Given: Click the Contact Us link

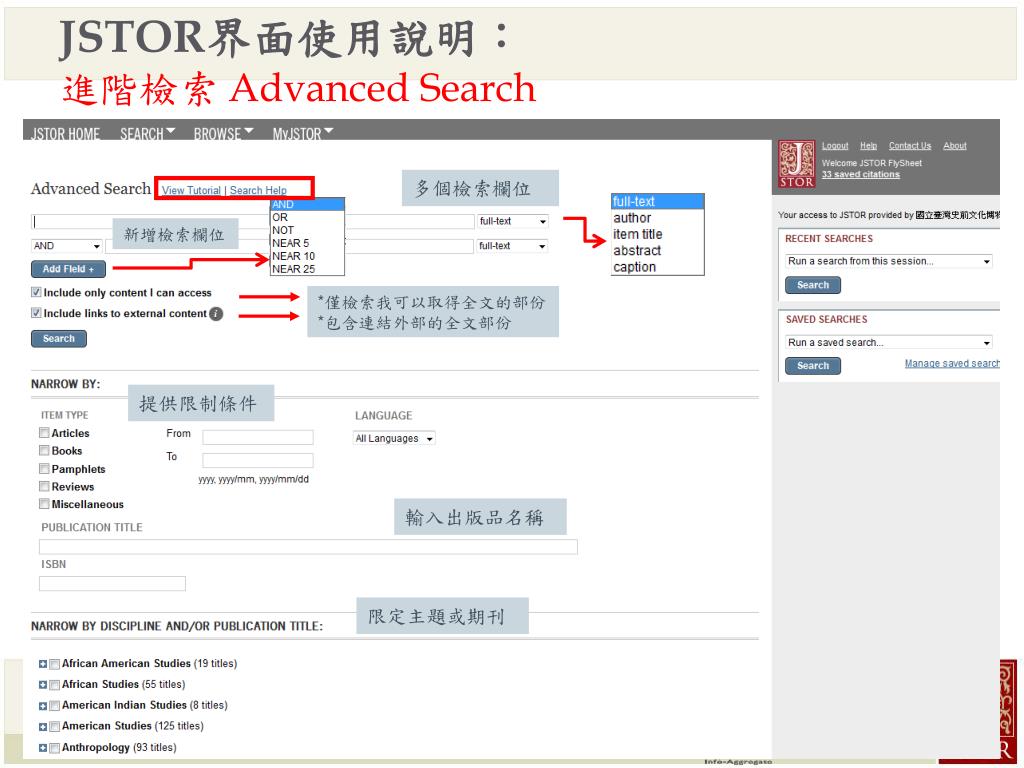Looking at the screenshot, I should [910, 146].
